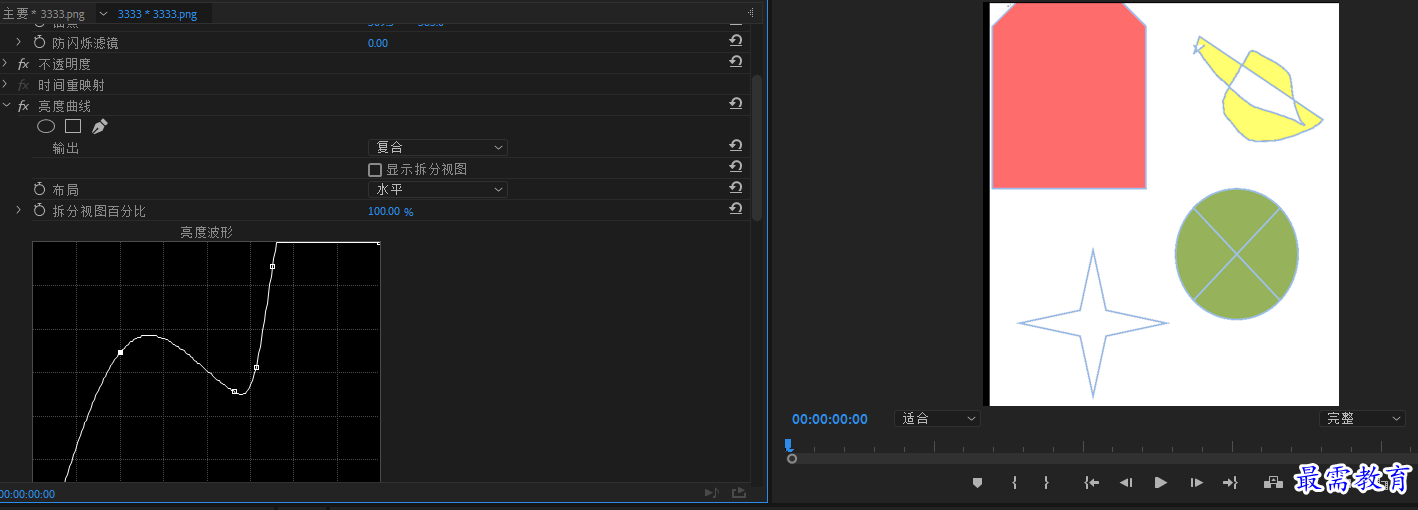1418x510 pixels.
Task: Select the curve point at the curve's valley
Action: click(234, 391)
